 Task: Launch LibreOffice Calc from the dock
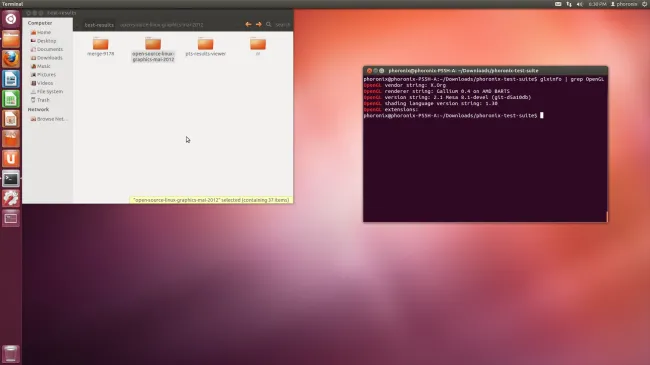[11, 99]
